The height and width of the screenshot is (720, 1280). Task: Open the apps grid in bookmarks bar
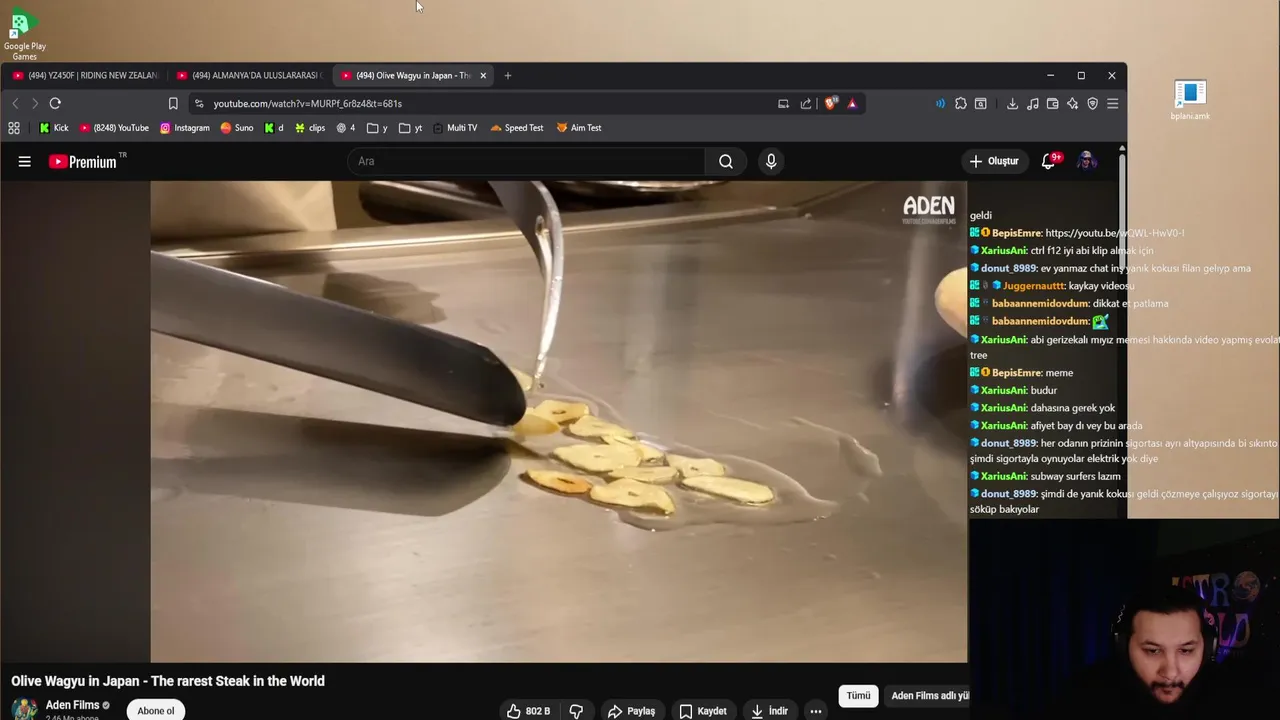14,128
